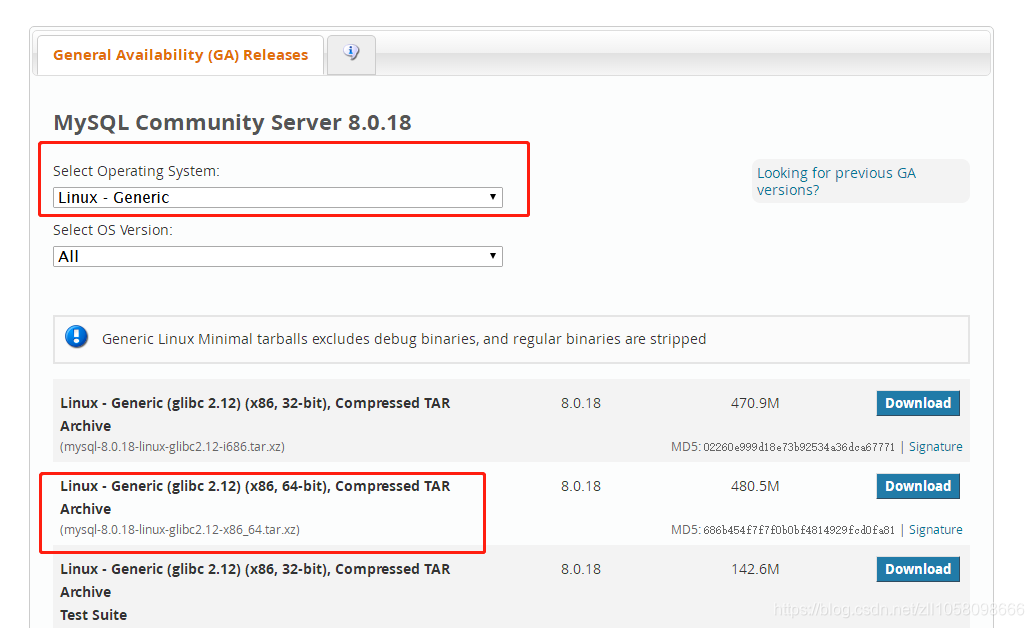Select the mysql-8.0.18-linux-glibc2.12-i686.tar.xz filename
1034x628 pixels.
pyautogui.click(x=172, y=447)
